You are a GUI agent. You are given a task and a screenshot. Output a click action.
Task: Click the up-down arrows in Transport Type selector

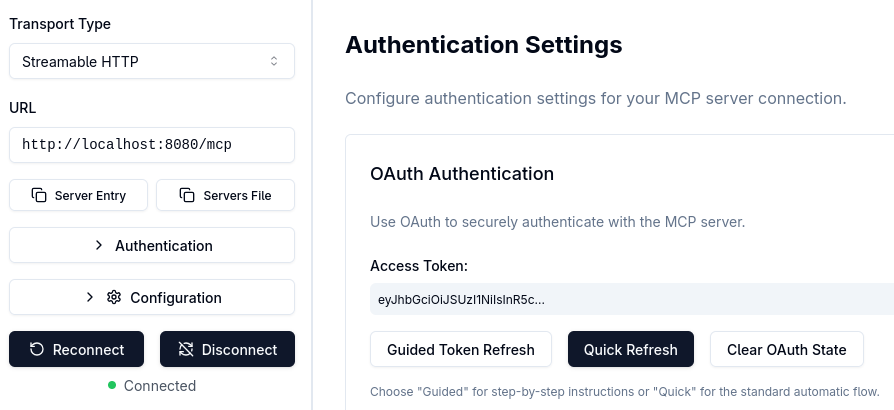click(x=274, y=61)
